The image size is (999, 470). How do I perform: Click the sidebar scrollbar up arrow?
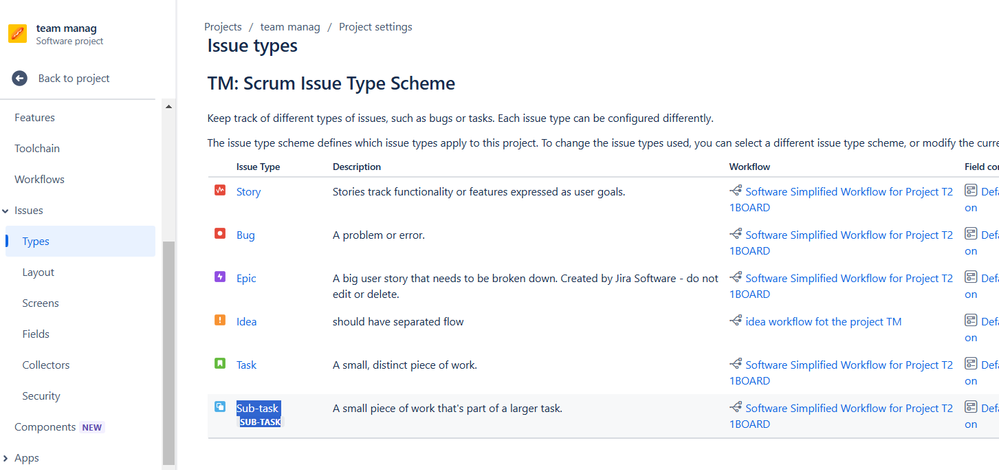169,107
